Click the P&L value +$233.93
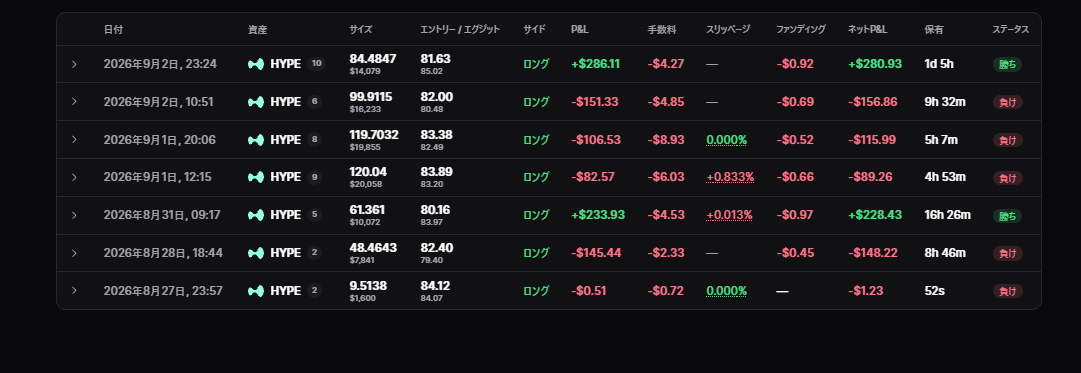The image size is (1081, 373). 598,215
